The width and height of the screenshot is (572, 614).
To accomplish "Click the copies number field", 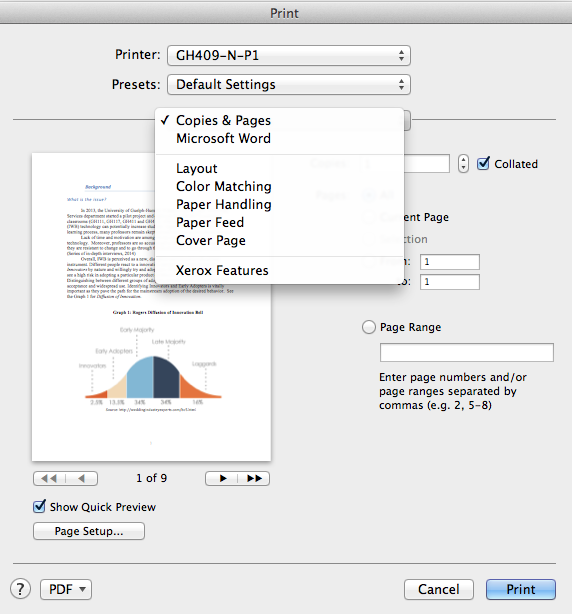I will point(426,163).
